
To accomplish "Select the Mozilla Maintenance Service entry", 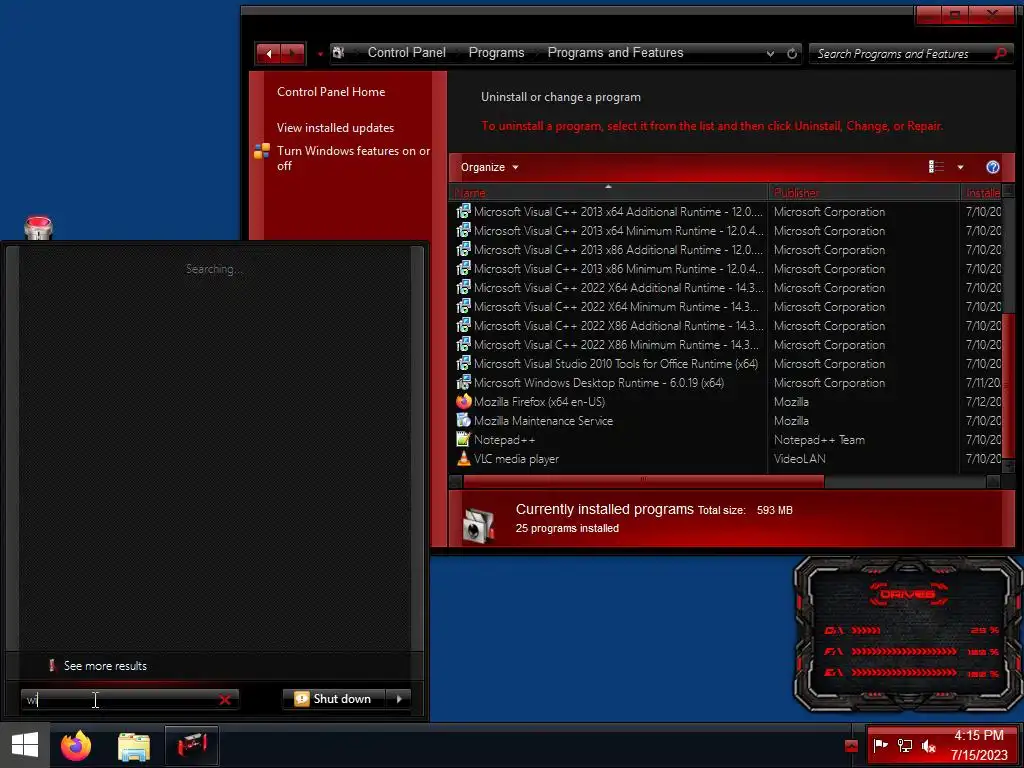I will tap(543, 420).
